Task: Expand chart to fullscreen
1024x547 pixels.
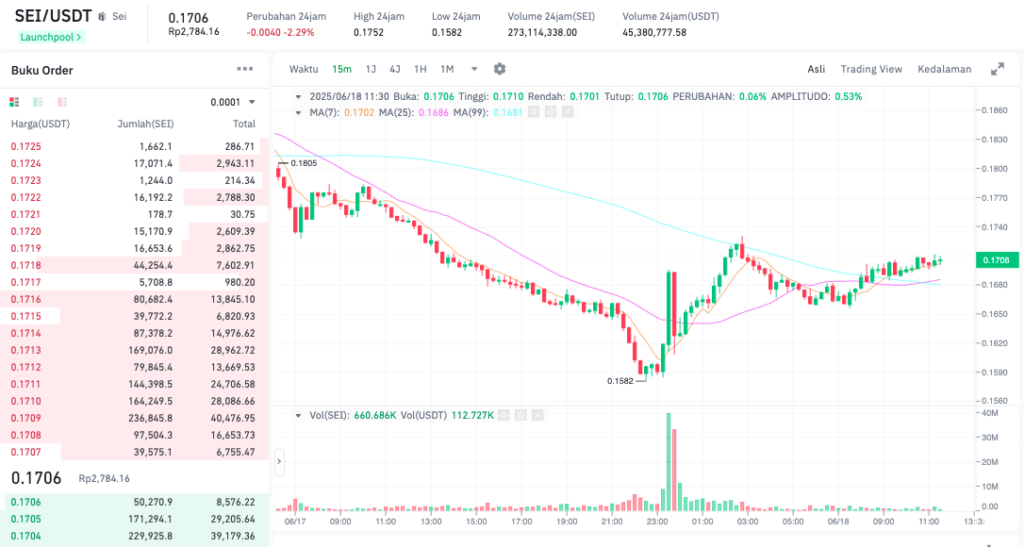Action: pos(997,69)
